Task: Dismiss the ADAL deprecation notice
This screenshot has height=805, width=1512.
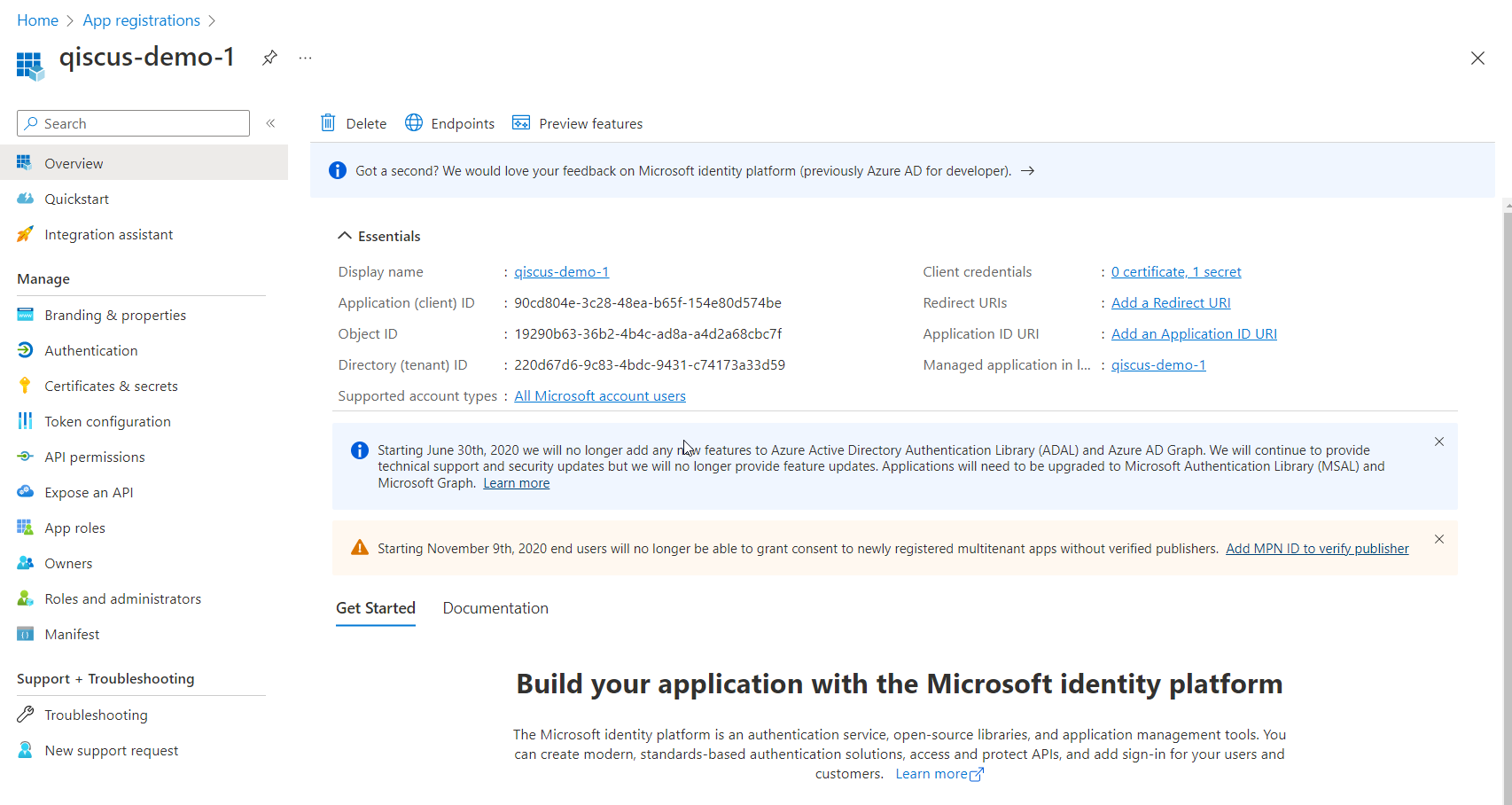Action: tap(1439, 442)
